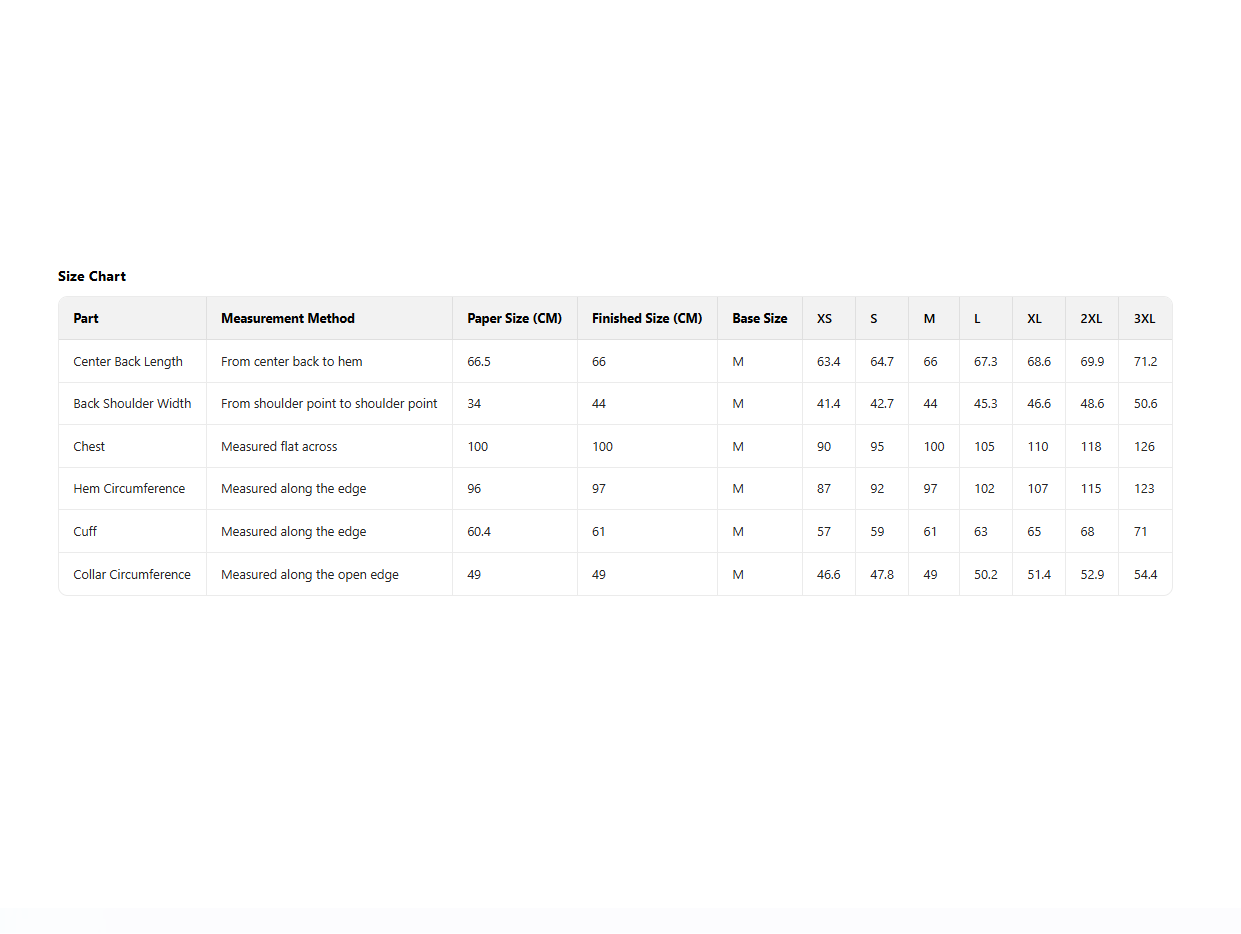Click 'From center back to hem' cell
The image size is (1241, 934).
click(292, 361)
